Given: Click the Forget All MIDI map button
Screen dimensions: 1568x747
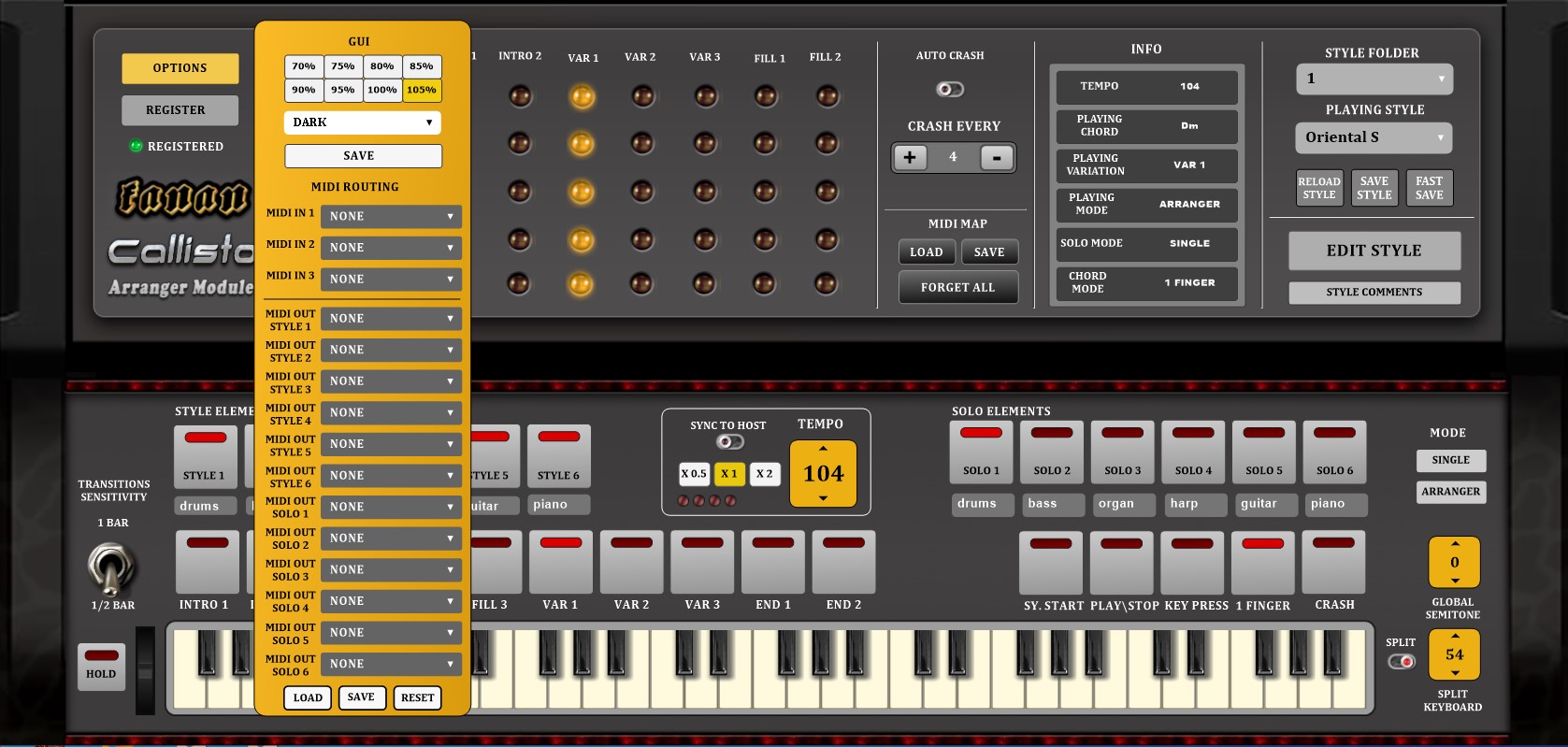Looking at the screenshot, I should 957,288.
